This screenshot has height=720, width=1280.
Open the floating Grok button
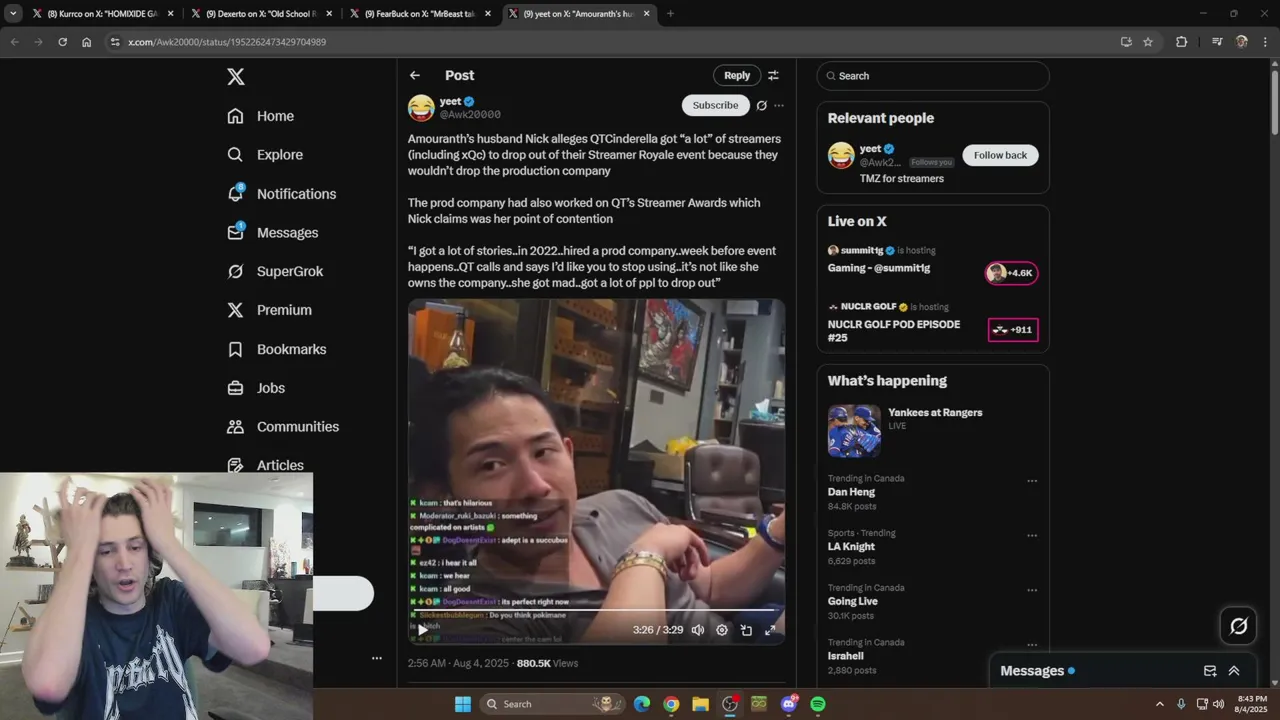(x=1238, y=626)
